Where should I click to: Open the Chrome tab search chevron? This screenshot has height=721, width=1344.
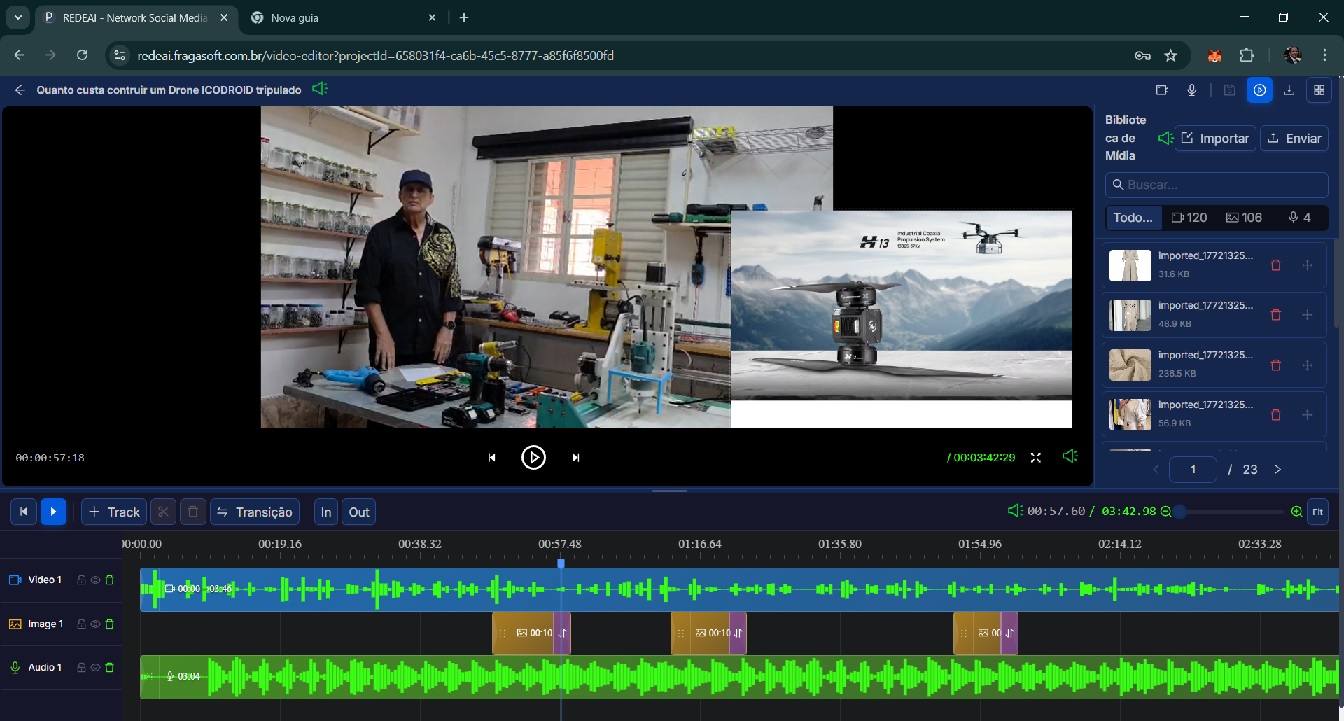[x=18, y=17]
